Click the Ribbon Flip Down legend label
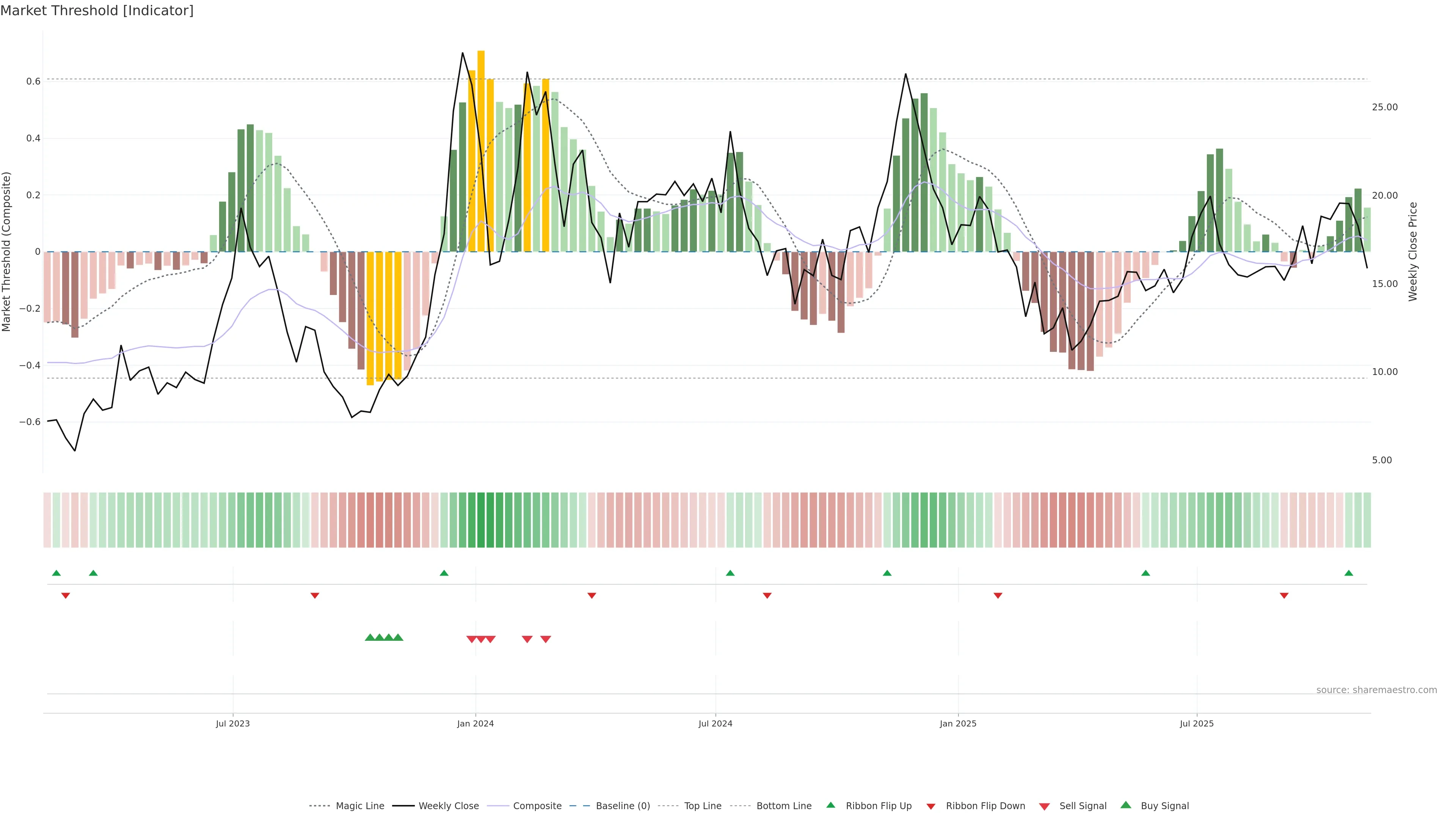This screenshot has width=1456, height=819. 985,806
